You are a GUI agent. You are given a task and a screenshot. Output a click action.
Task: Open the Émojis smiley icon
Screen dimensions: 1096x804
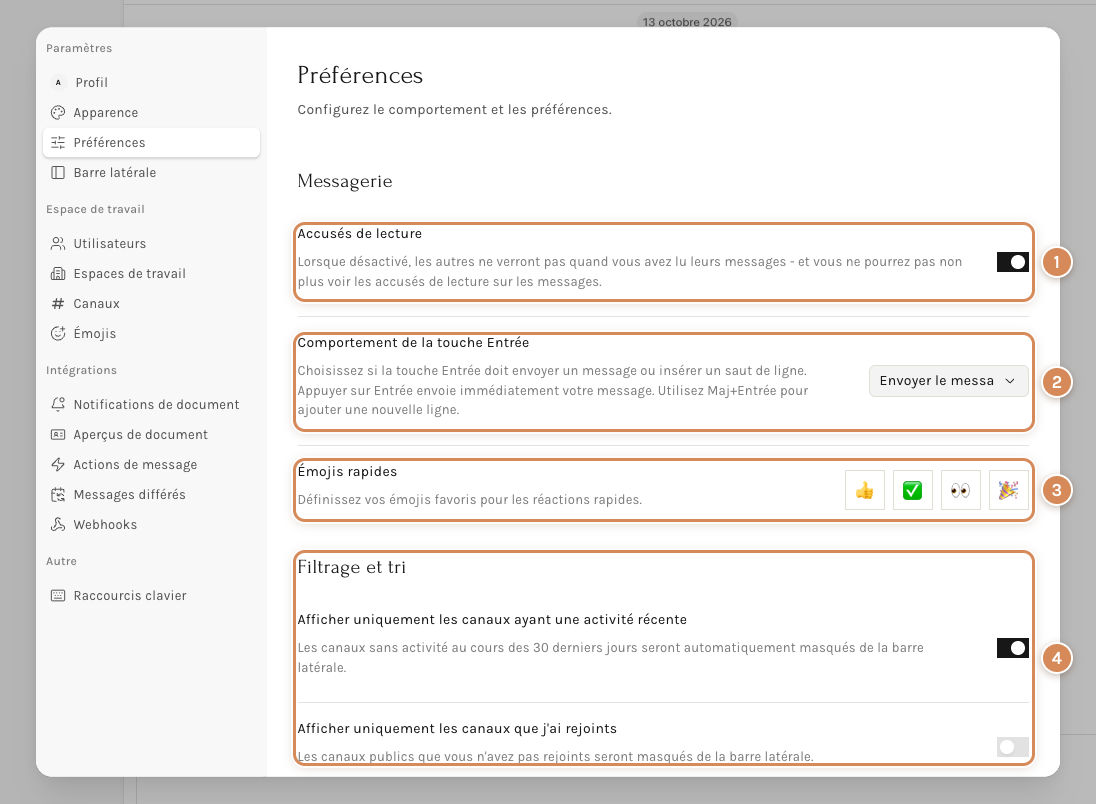pos(58,333)
